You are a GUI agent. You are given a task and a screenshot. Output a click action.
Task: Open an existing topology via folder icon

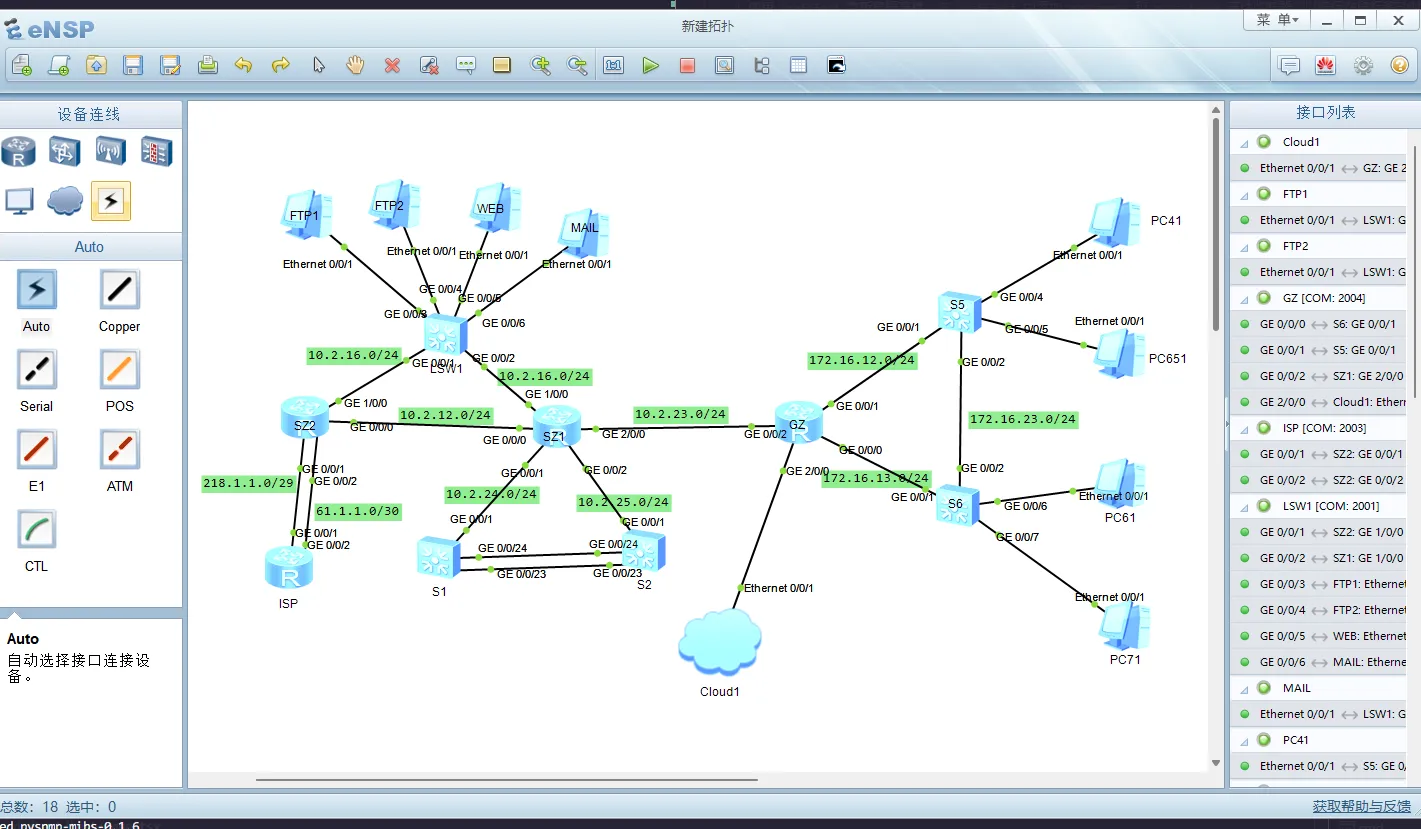click(96, 66)
